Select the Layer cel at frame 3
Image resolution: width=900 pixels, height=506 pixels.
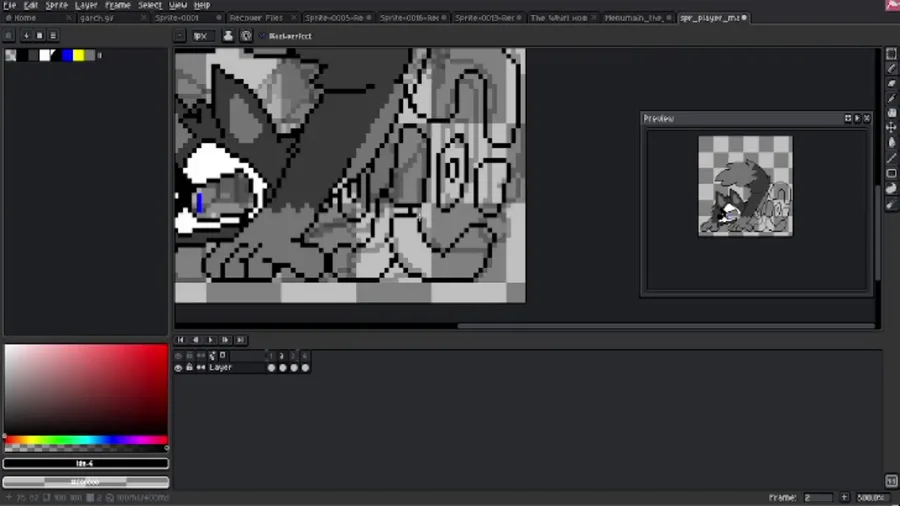point(294,368)
